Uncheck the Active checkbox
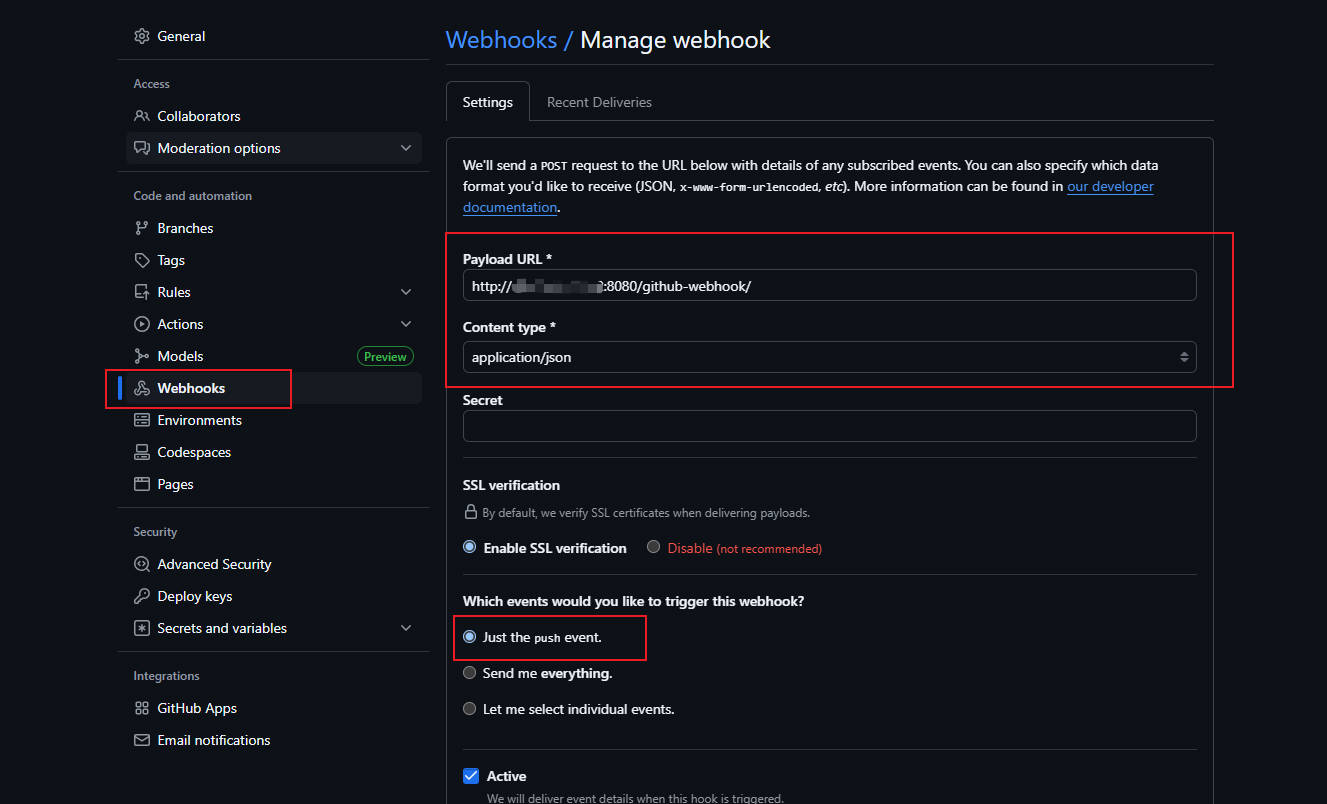 471,776
